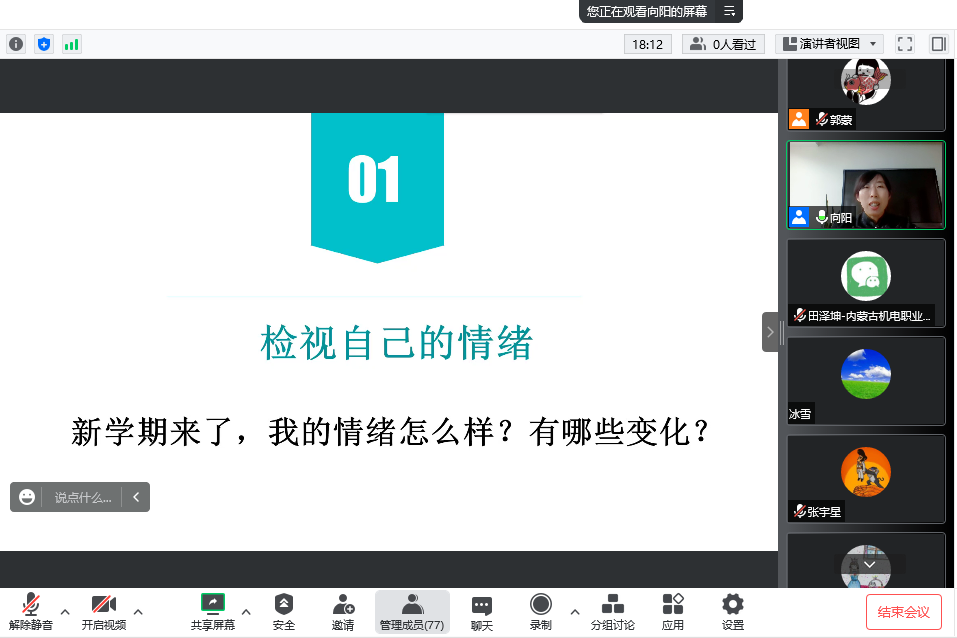Open 管理成员(77) participants list
957x638 pixels.
coord(412,611)
